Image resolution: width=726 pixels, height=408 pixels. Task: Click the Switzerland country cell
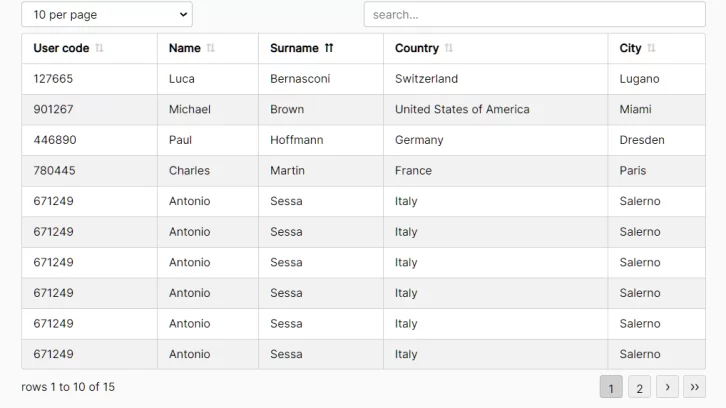[426, 79]
